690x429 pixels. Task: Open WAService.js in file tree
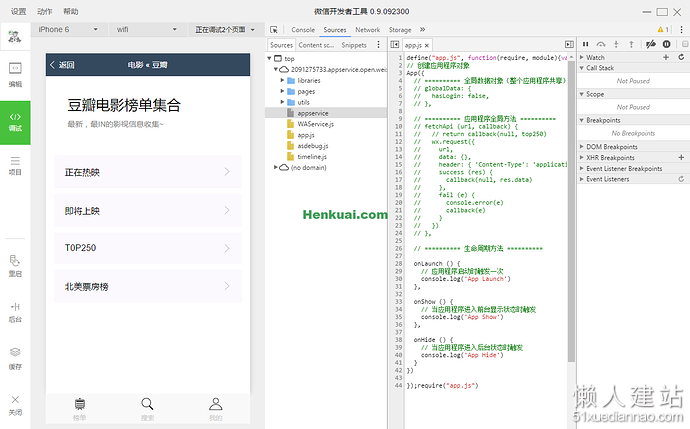click(315, 124)
